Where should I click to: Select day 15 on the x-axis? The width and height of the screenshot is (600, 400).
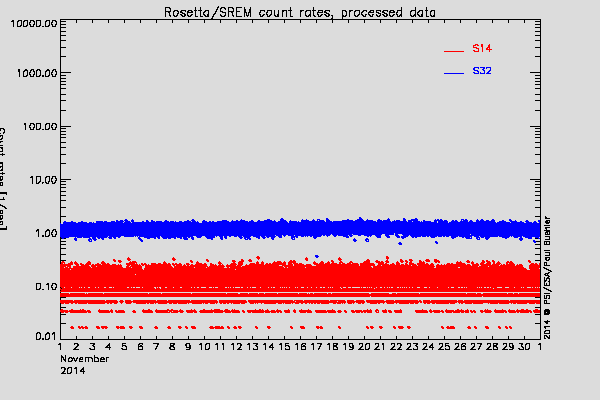[x=285, y=346]
